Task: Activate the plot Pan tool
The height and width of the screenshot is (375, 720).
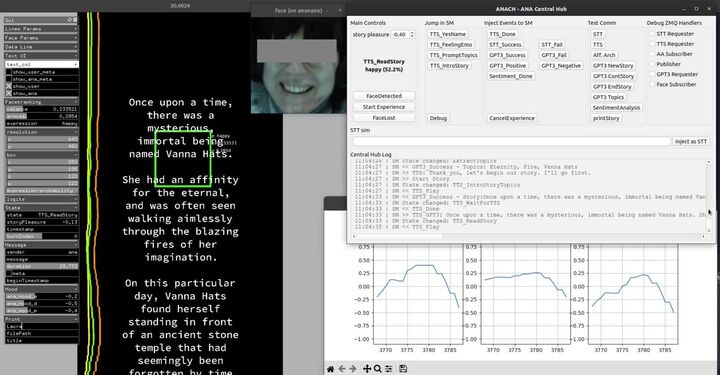Action: tap(366, 369)
